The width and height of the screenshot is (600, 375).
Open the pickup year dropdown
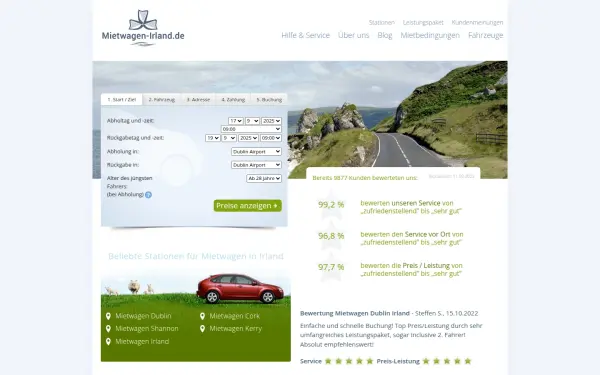pos(271,121)
